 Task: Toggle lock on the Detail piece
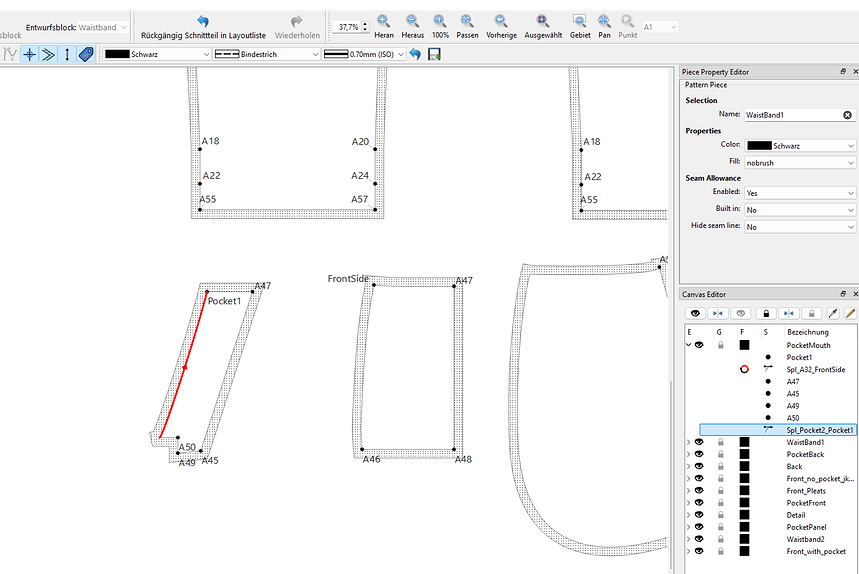pyautogui.click(x=721, y=515)
